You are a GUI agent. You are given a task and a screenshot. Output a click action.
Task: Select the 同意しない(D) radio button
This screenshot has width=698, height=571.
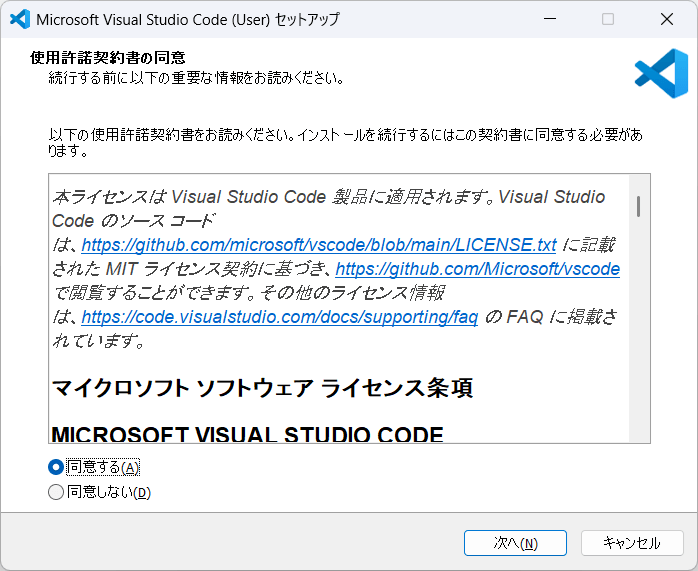coord(56,492)
